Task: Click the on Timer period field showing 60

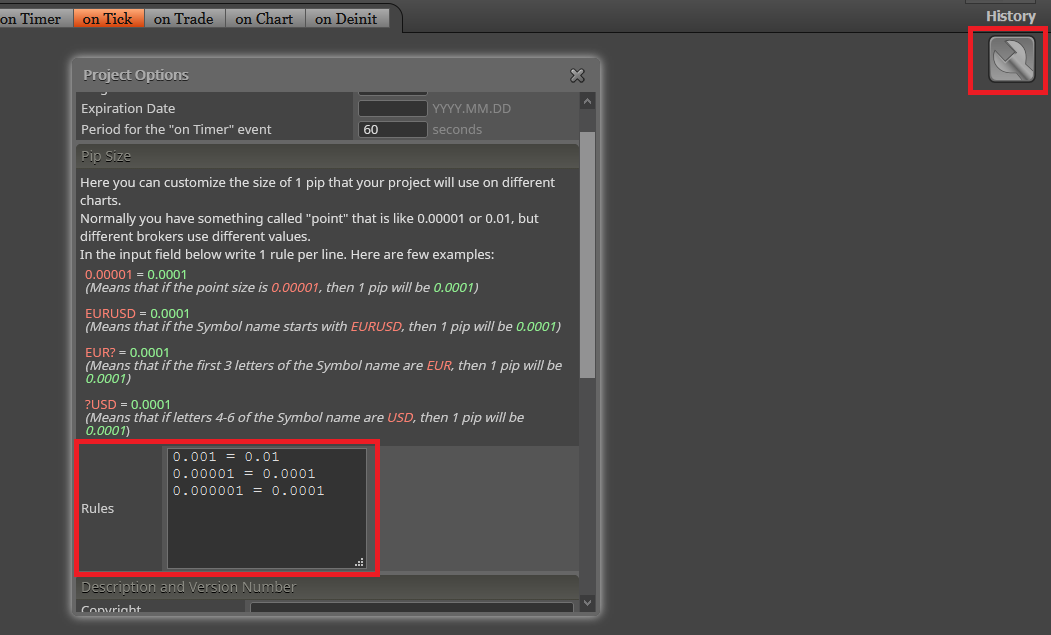Action: [393, 129]
